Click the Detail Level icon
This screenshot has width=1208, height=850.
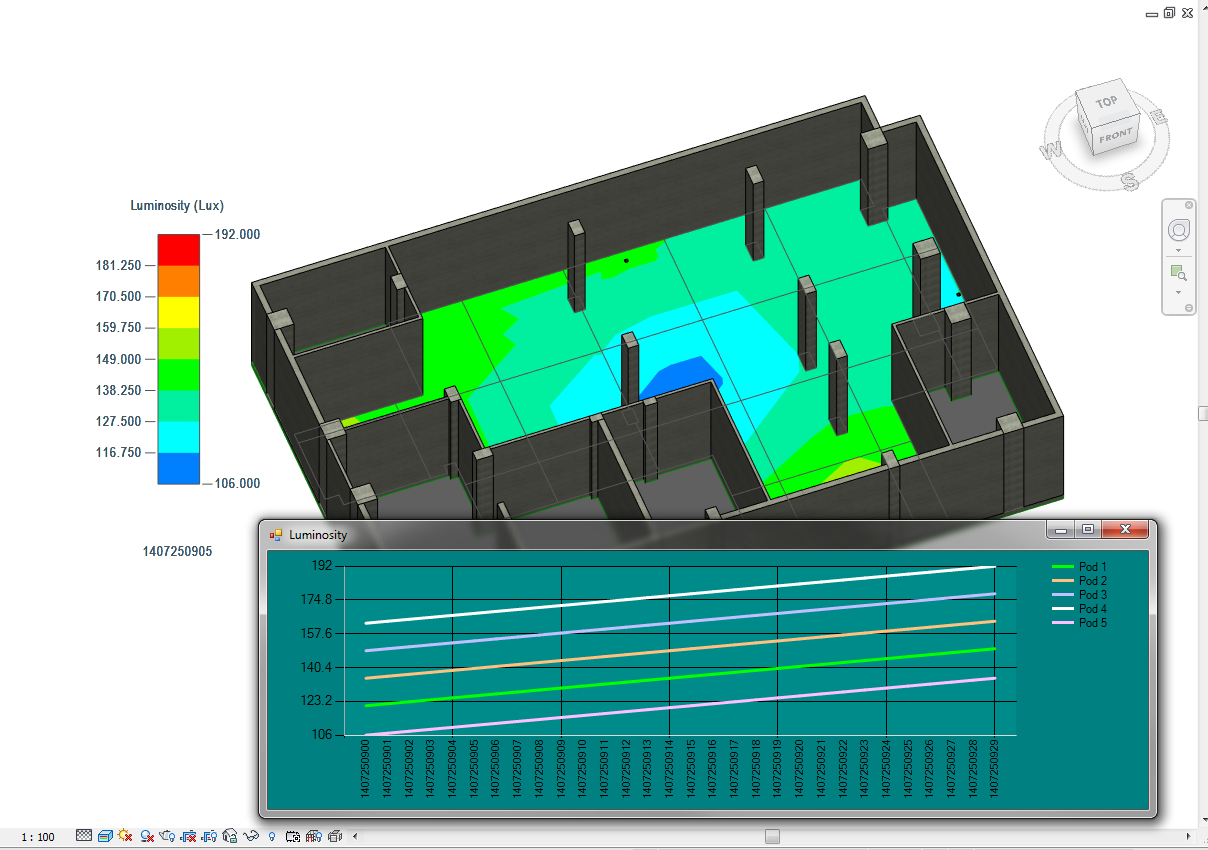[84, 835]
